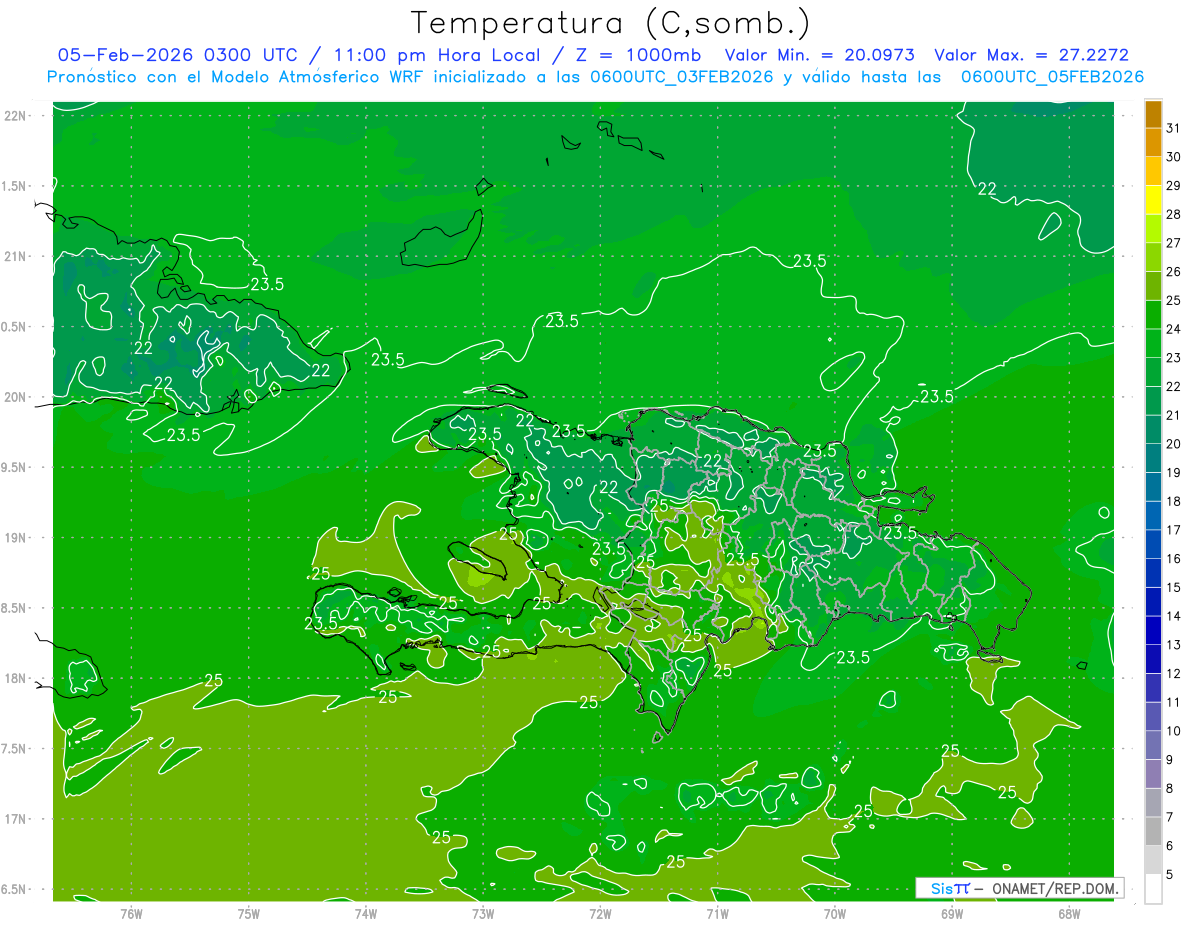Click the "73W" longitude axis label
Image resolution: width=1200 pixels, height=927 pixels.
point(483,914)
